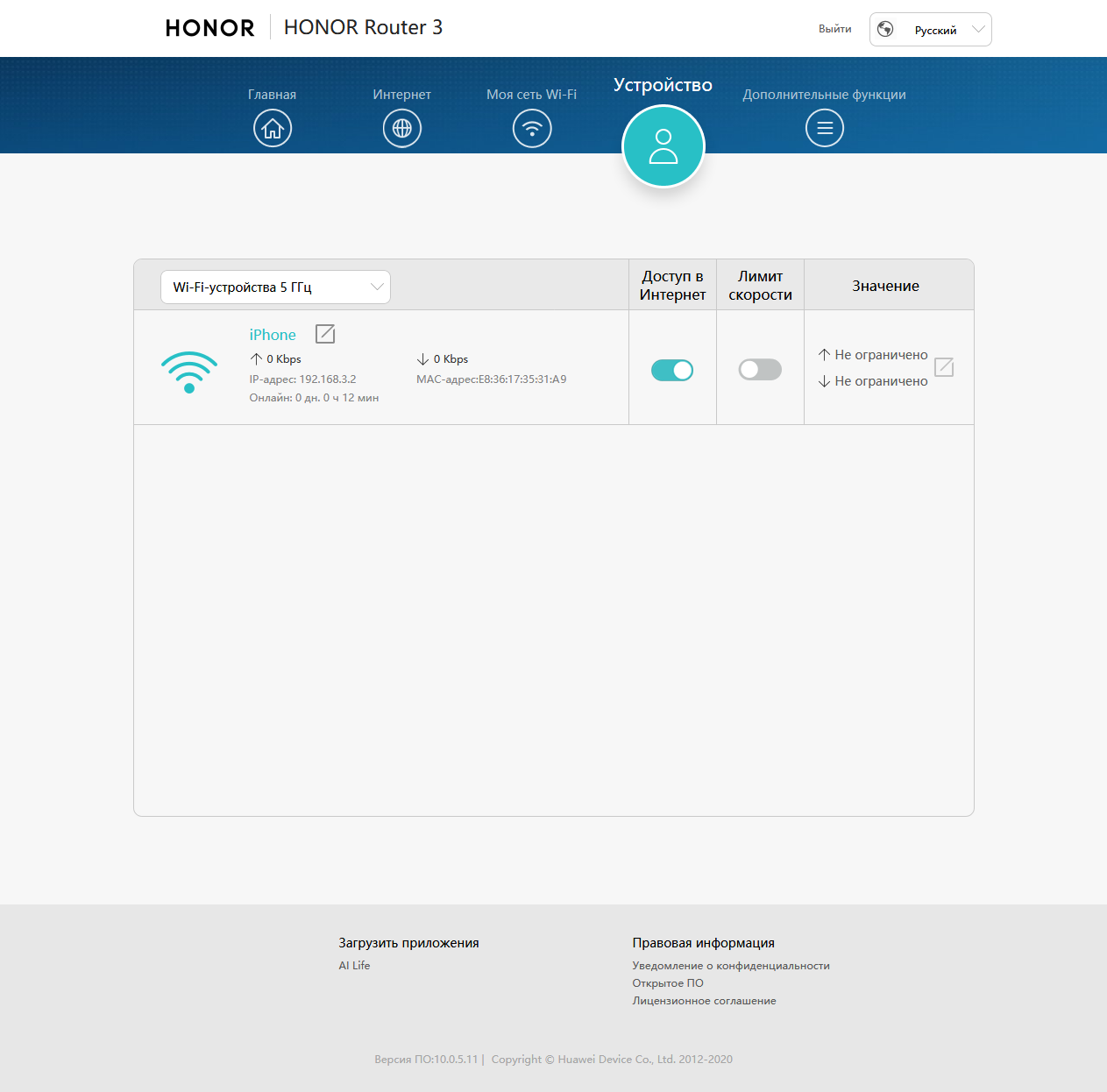Click the iPhone Wi-Fi signal icon
This screenshot has height=1092, width=1107.
coord(189,372)
